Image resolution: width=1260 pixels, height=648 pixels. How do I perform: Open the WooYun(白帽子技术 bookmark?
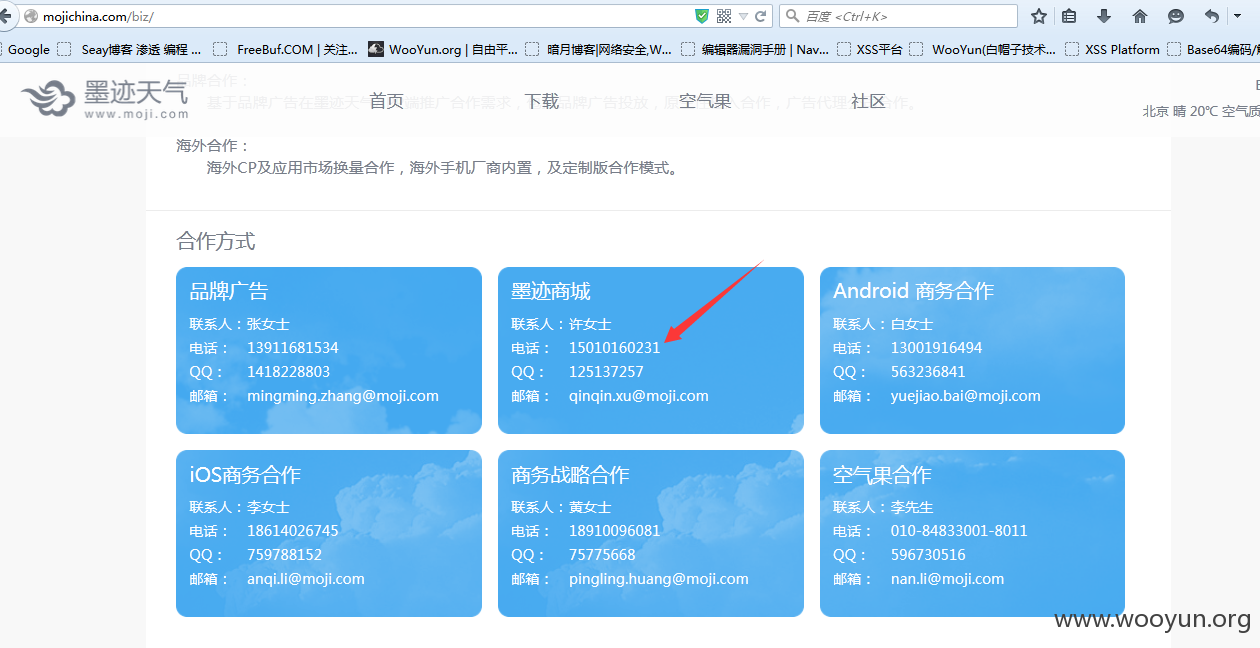[x=984, y=49]
